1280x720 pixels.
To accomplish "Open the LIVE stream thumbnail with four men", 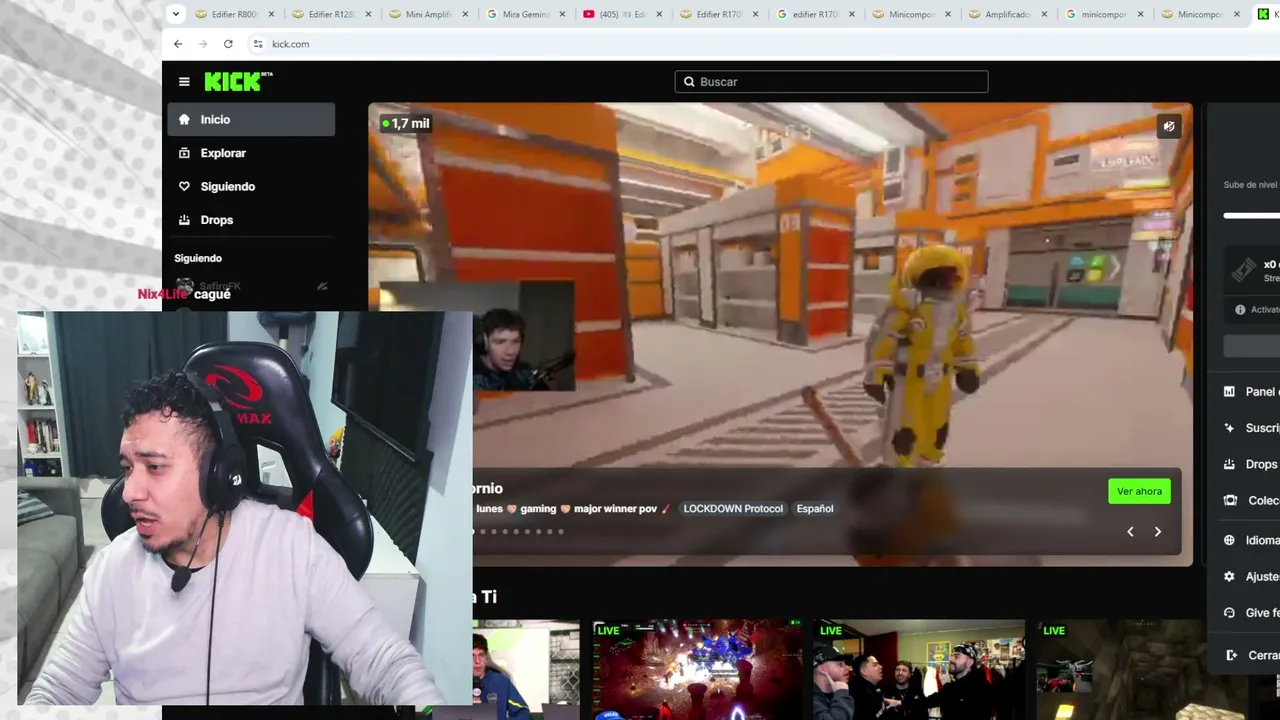I will pyautogui.click(x=919, y=669).
